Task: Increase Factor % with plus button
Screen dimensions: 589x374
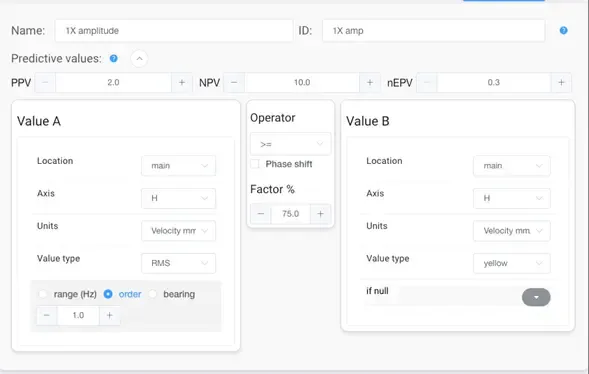Action: point(320,214)
